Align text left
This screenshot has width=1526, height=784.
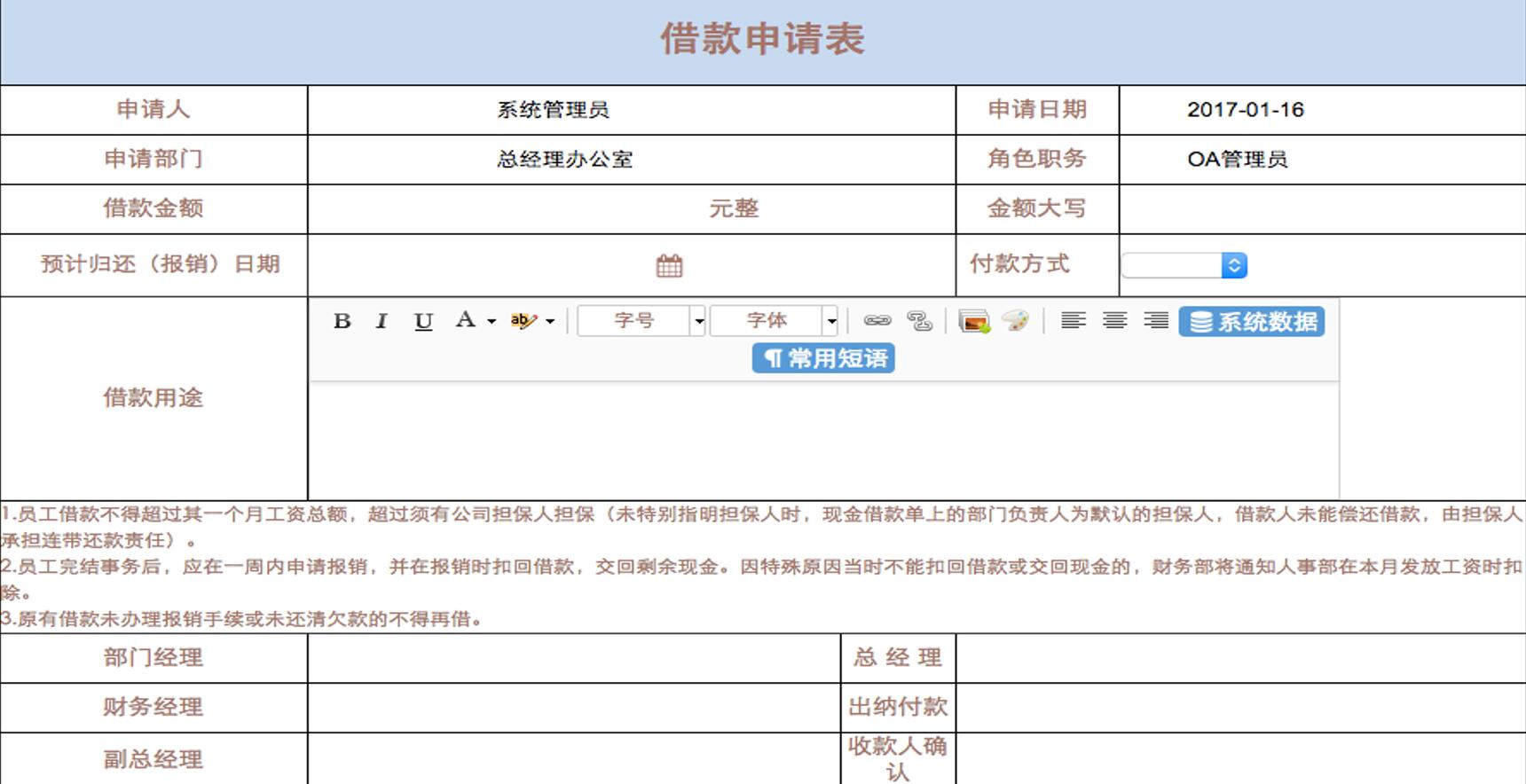[1074, 320]
